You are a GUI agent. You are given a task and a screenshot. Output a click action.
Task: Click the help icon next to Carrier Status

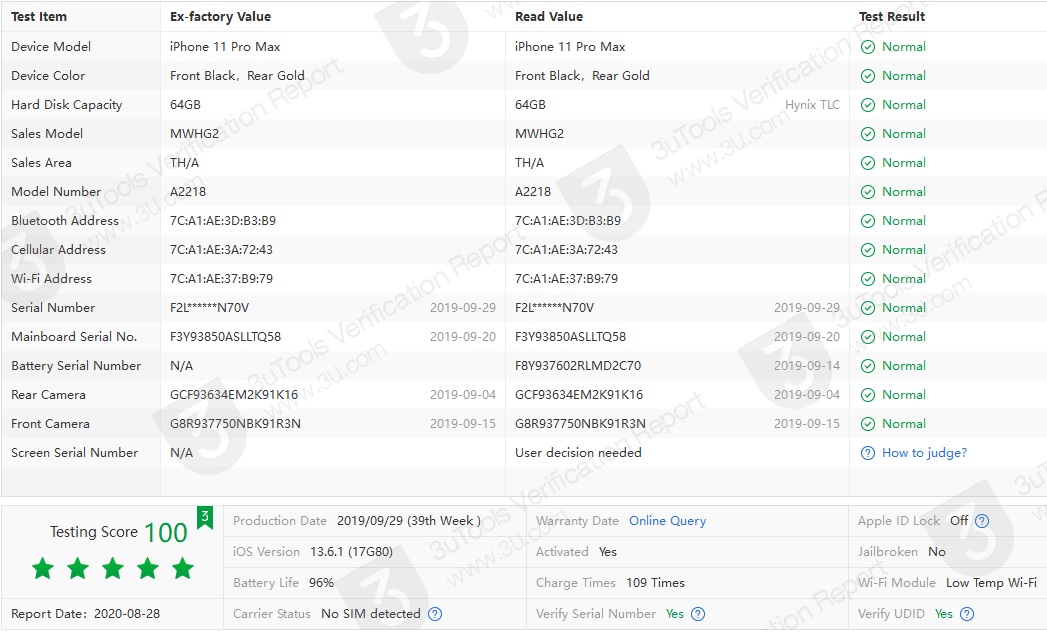click(435, 614)
